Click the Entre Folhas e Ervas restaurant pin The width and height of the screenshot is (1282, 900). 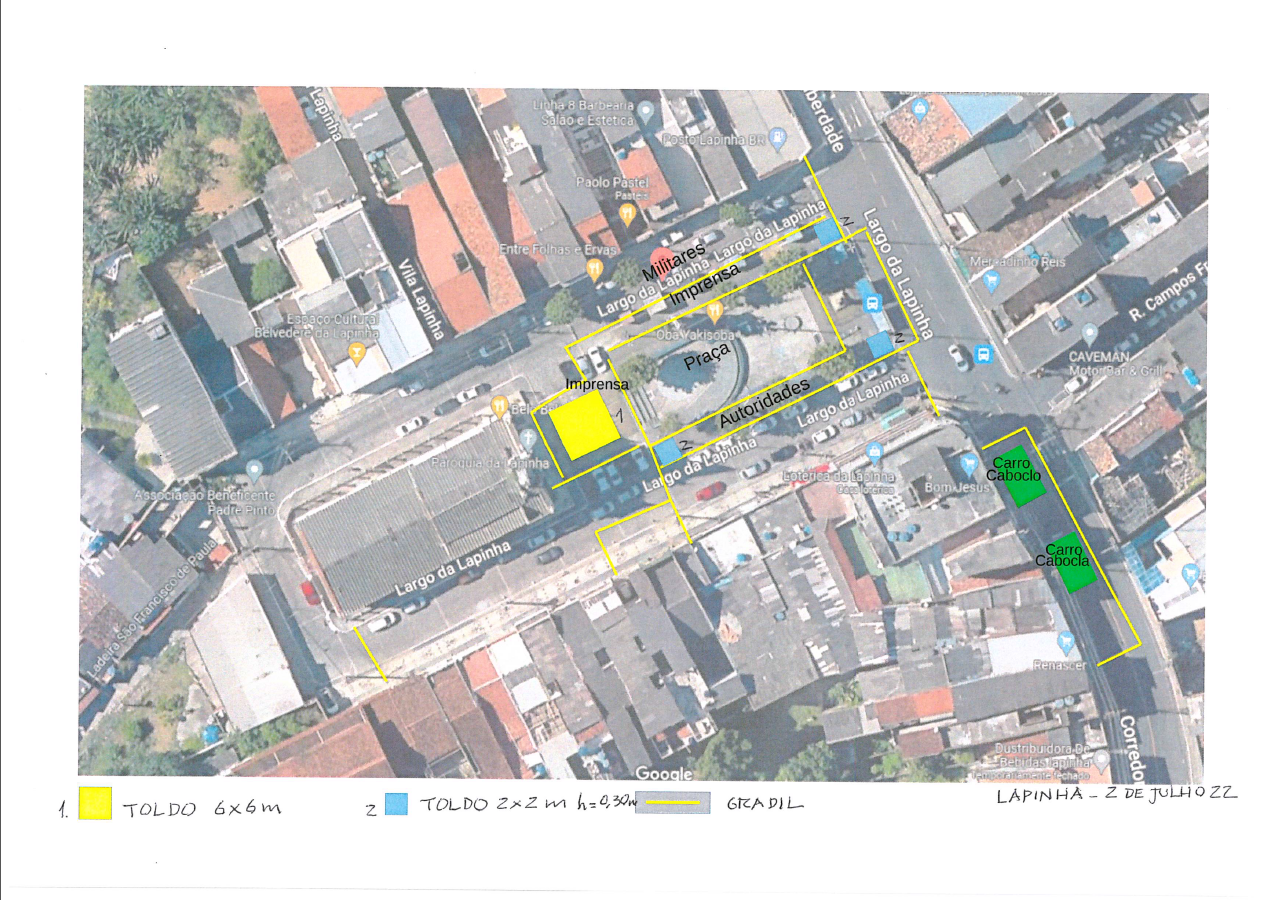(595, 267)
